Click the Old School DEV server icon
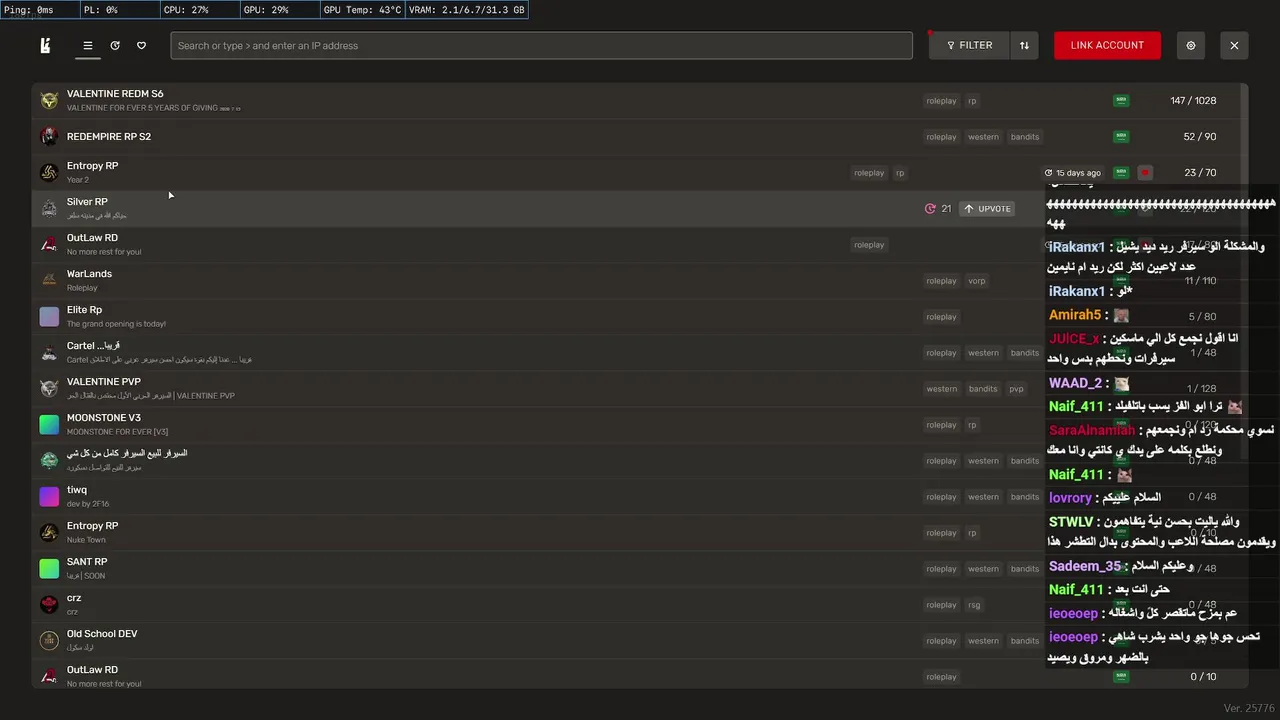1280x720 pixels. click(49, 640)
